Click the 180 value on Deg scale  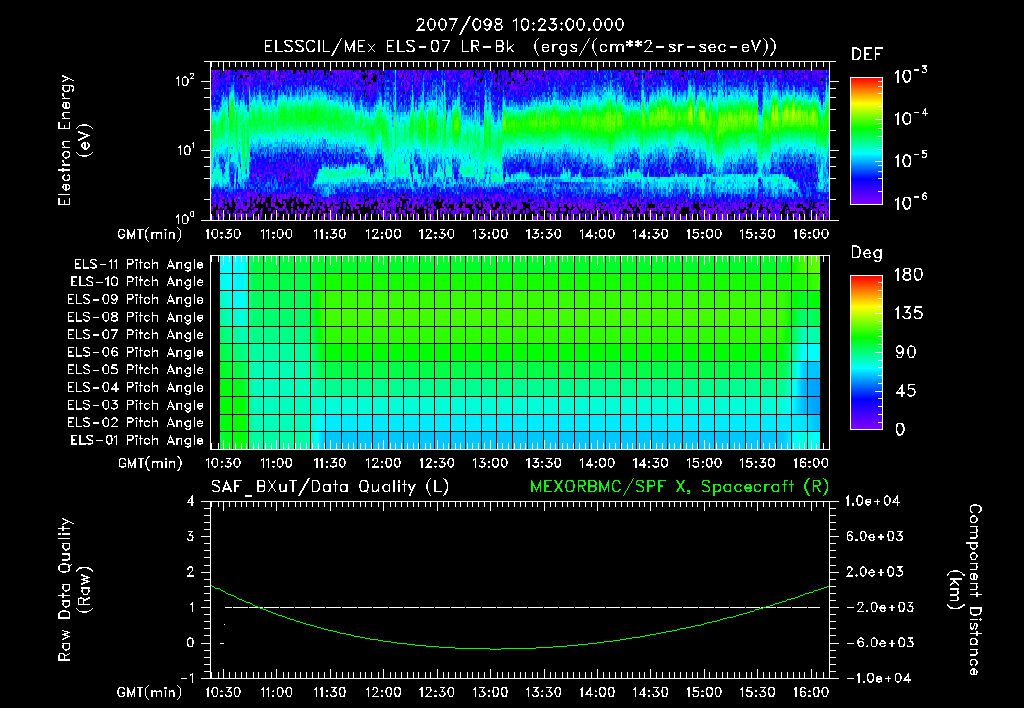908,275
